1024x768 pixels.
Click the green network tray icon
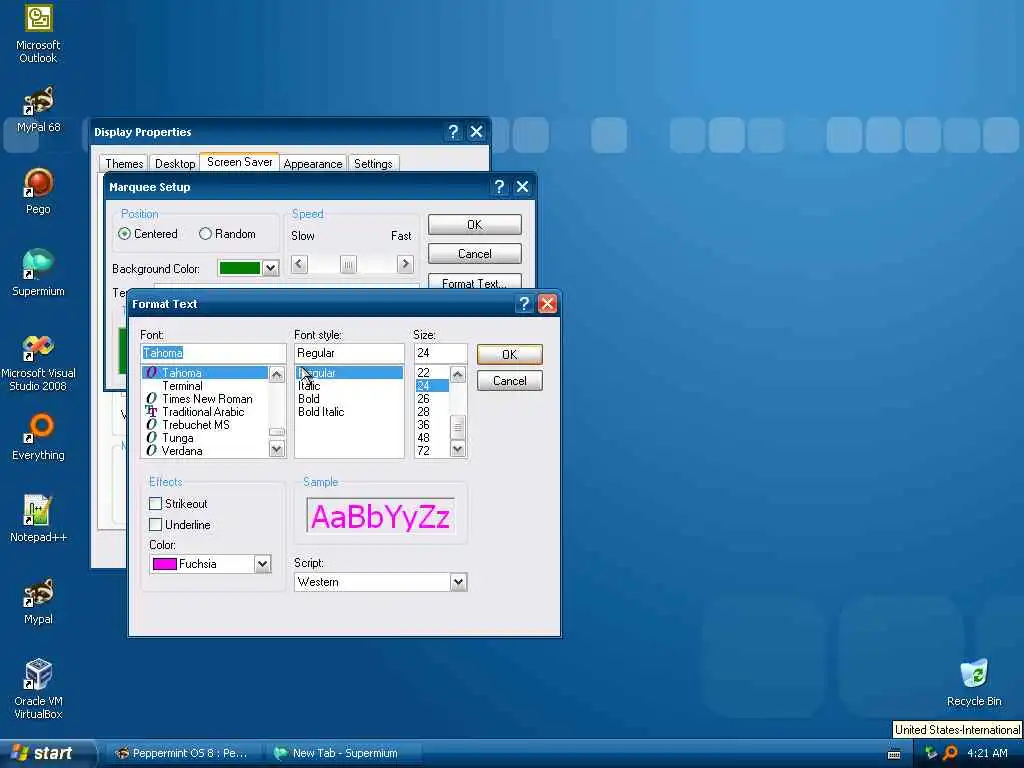[x=931, y=753]
